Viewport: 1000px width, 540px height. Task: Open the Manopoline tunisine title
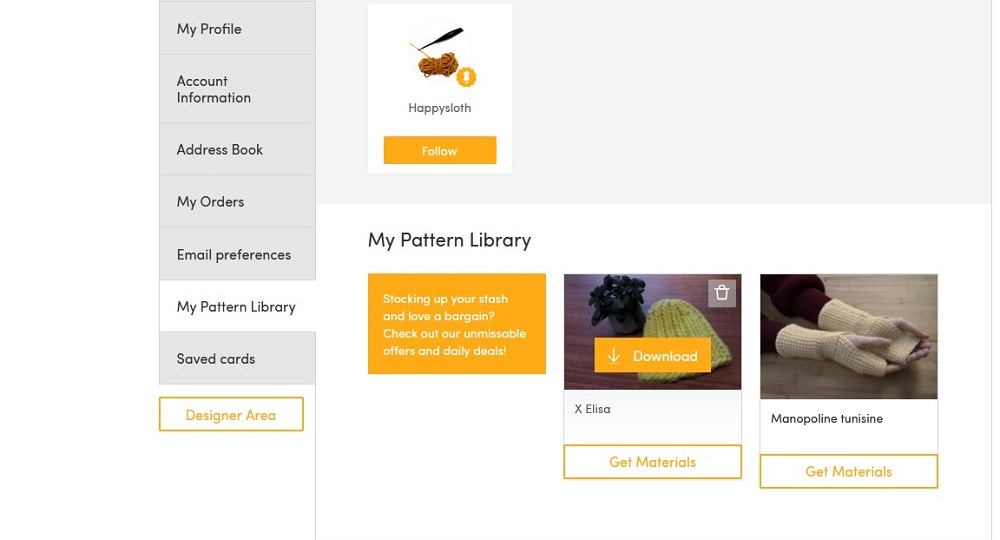coord(827,418)
